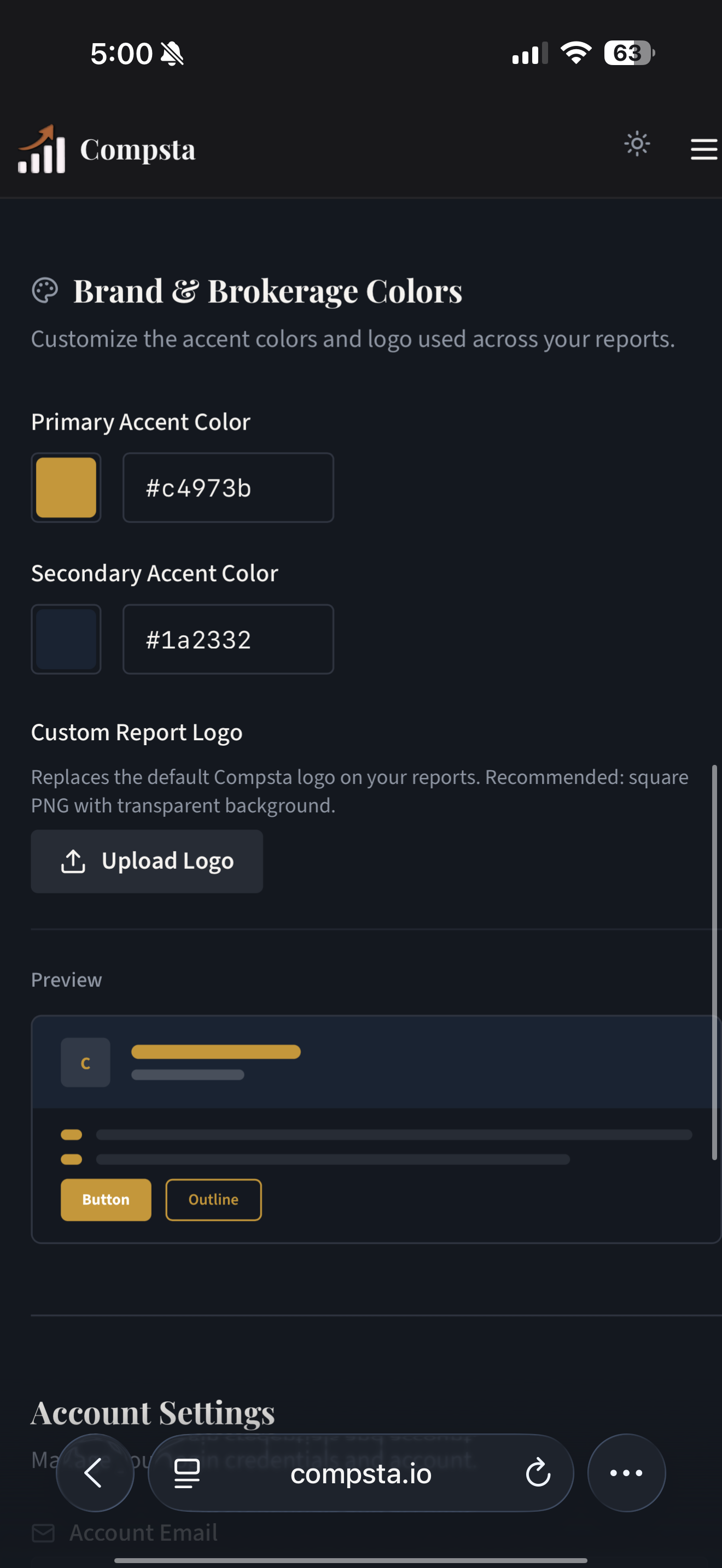722x1568 pixels.
Task: Open the hamburger navigation menu
Action: point(703,149)
